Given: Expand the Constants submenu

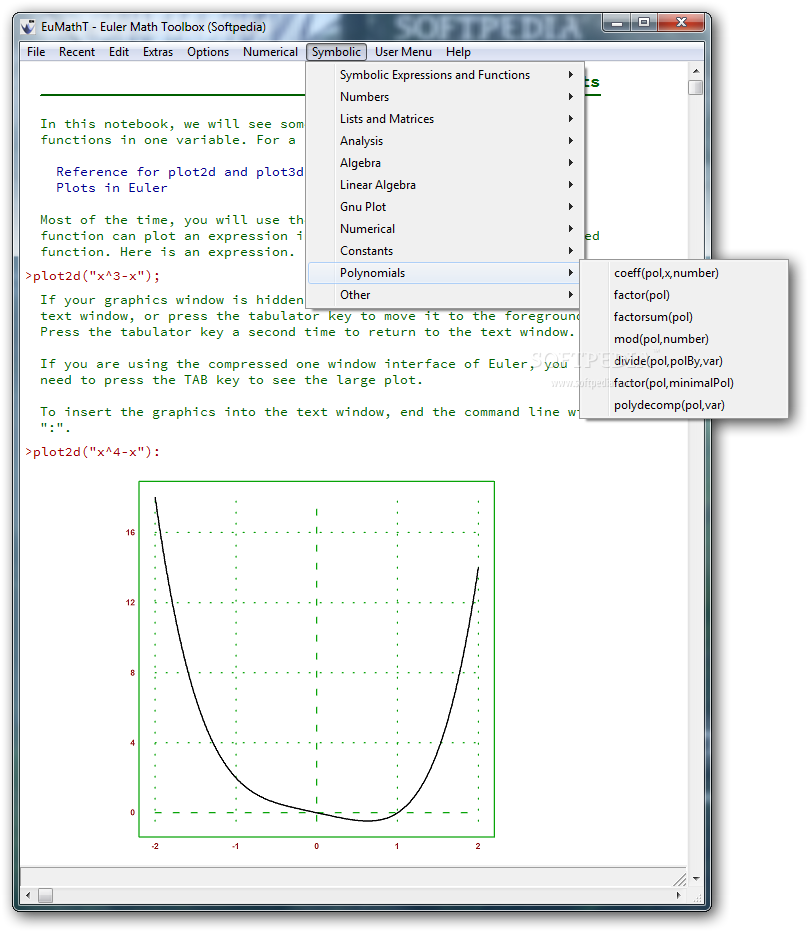Looking at the screenshot, I should pos(444,251).
